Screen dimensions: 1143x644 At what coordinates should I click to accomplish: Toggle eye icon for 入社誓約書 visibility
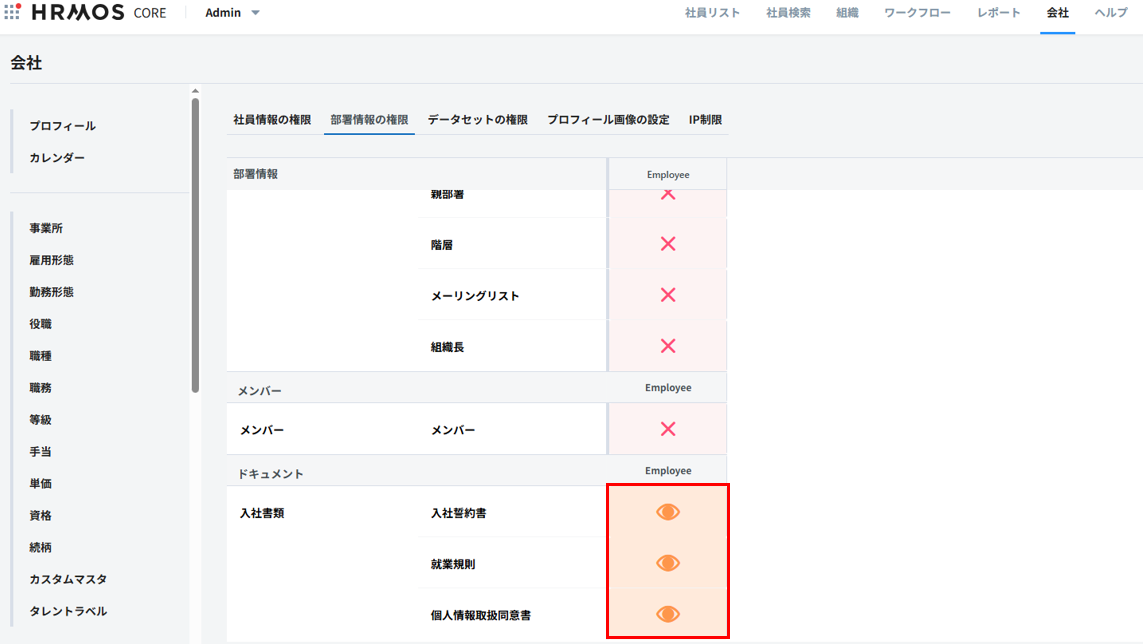pyautogui.click(x=668, y=512)
